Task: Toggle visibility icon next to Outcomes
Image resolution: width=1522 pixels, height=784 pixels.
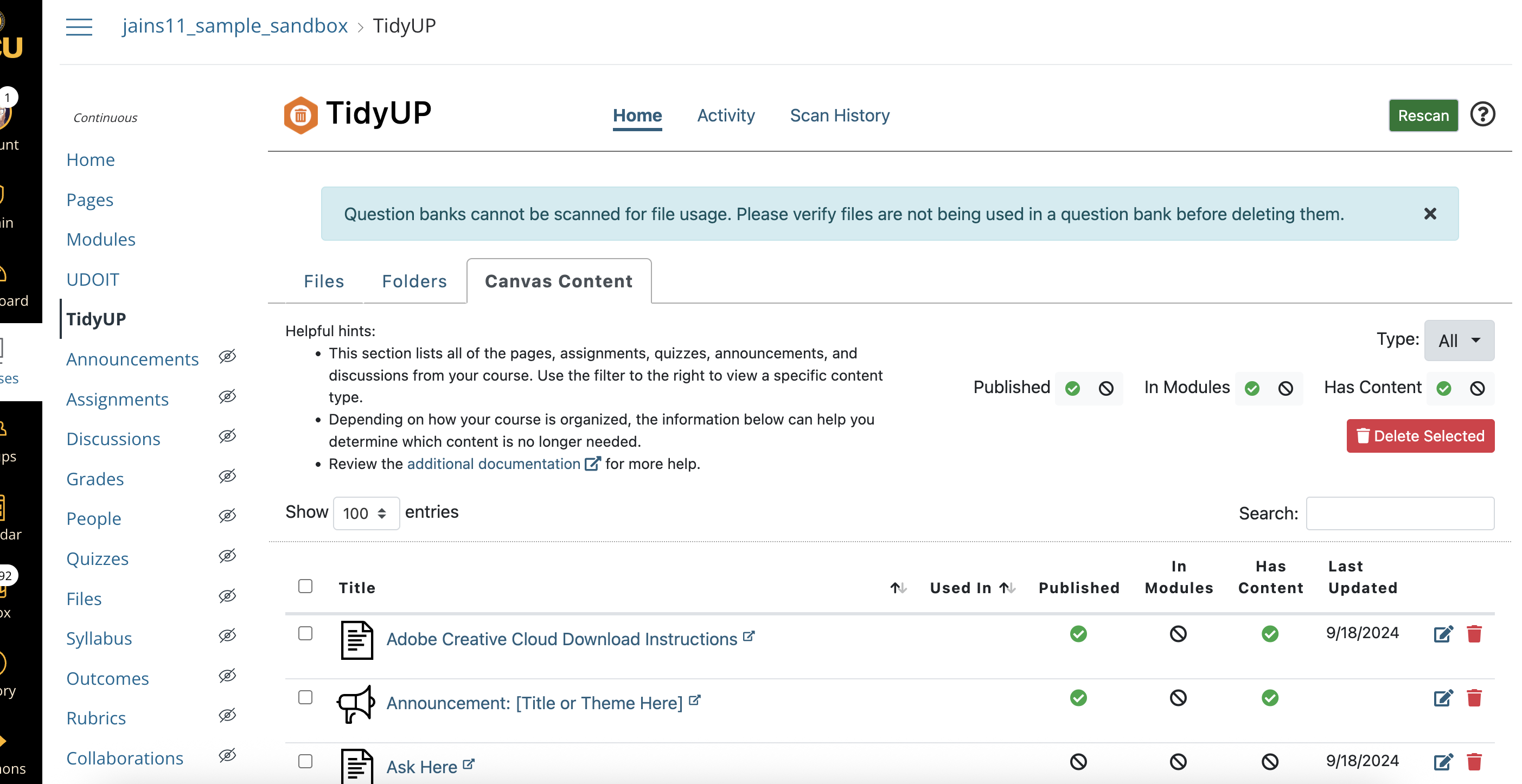Action: tap(227, 676)
